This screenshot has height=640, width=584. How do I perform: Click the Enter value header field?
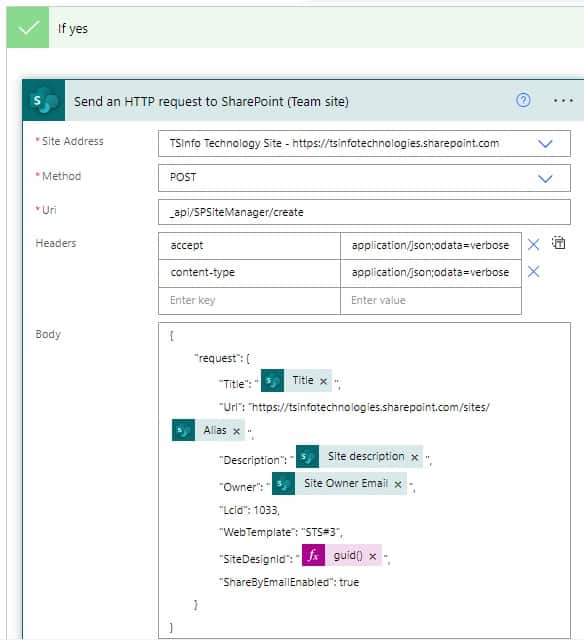click(x=431, y=301)
